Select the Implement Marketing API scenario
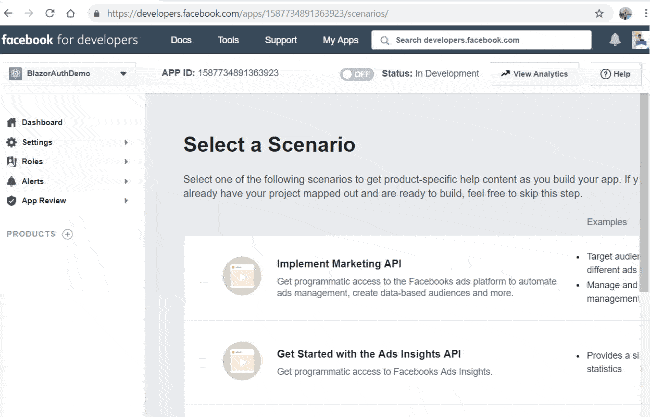Image resolution: width=650 pixels, height=417 pixels. (339, 264)
